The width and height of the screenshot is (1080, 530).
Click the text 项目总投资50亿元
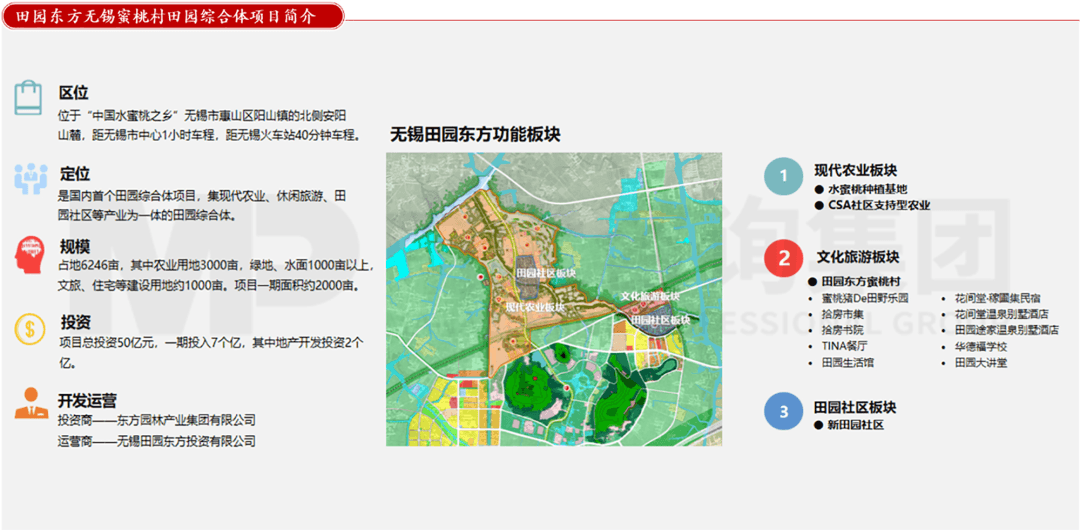pyautogui.click(x=110, y=342)
